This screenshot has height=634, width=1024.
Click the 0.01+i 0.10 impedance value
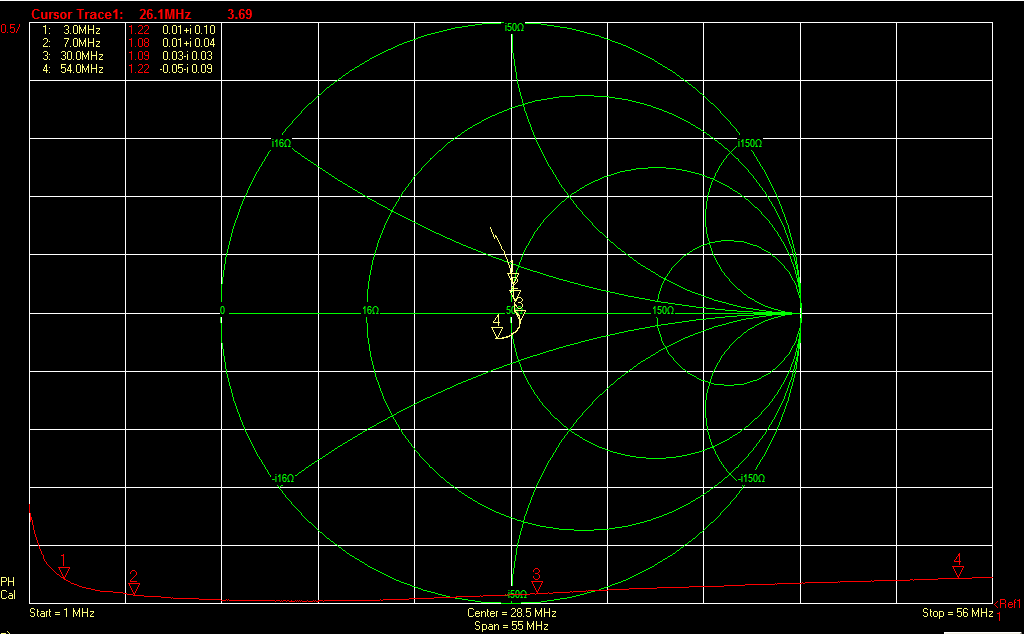point(189,30)
